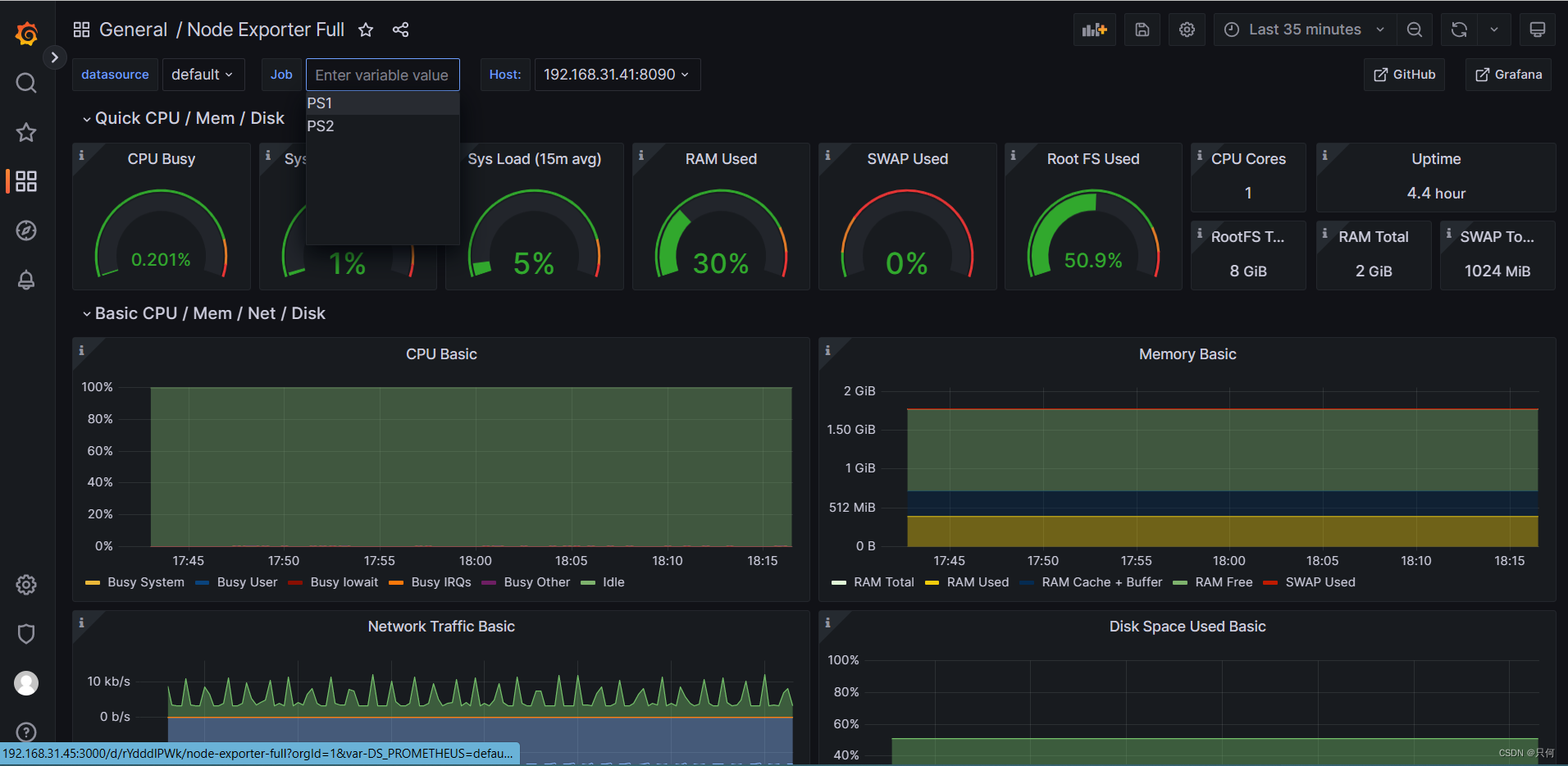Open the Explore compass icon

(x=26, y=230)
